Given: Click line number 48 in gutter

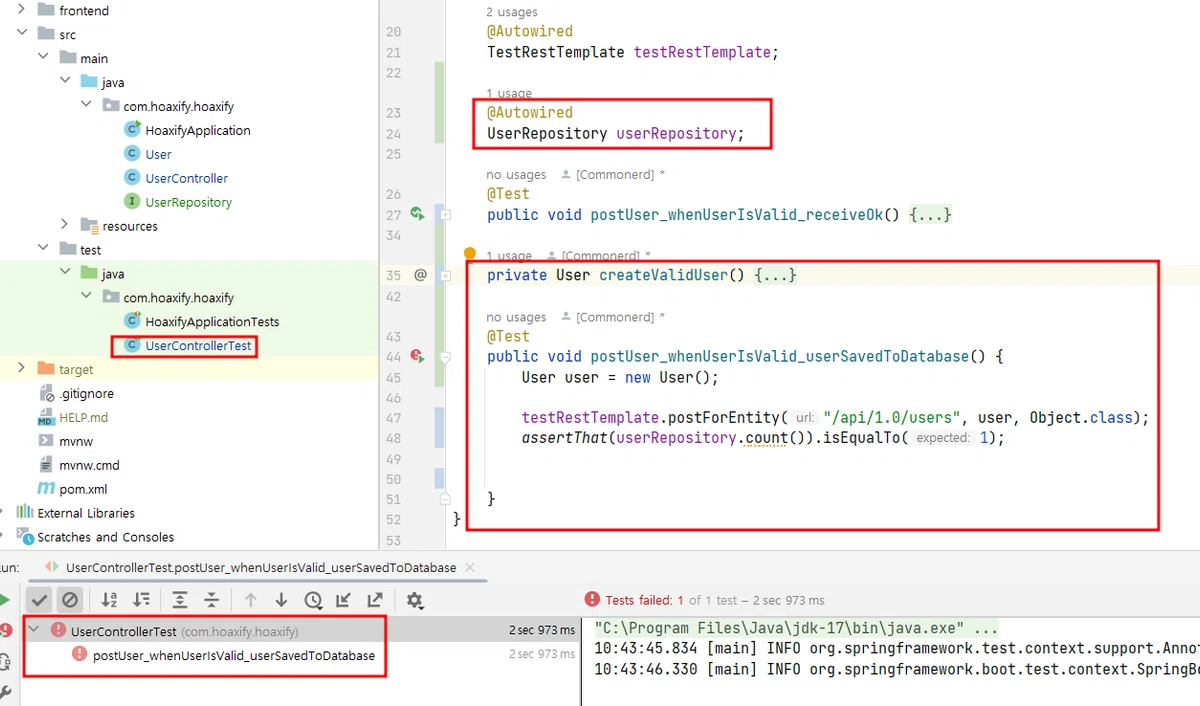Looking at the screenshot, I should point(393,438).
